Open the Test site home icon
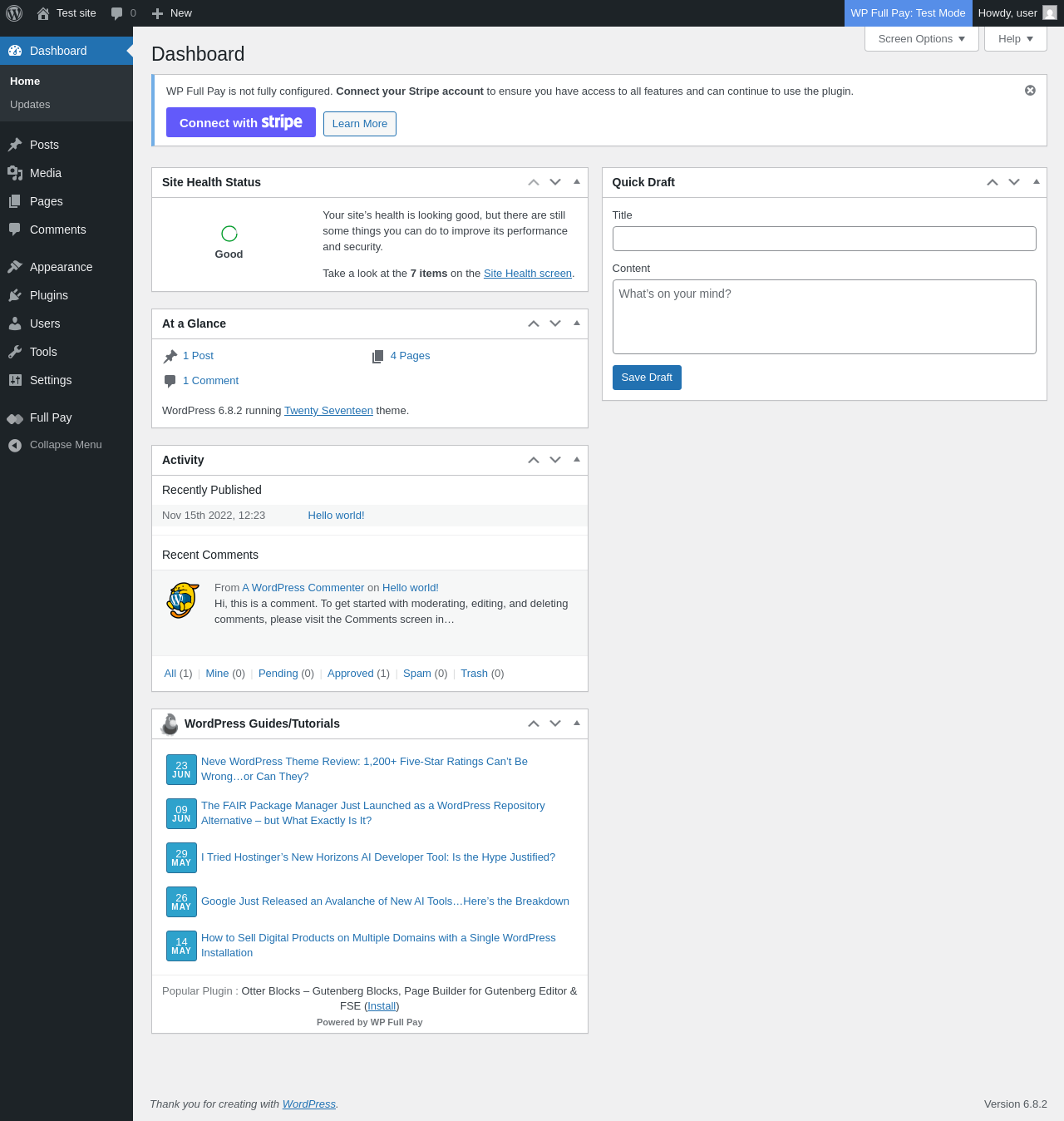The height and width of the screenshot is (1121, 1064). 43,13
